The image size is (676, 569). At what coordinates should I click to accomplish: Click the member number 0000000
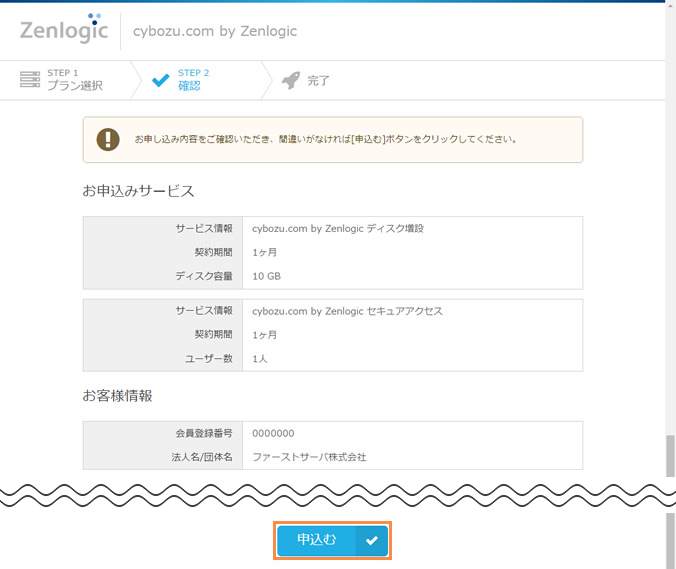coord(273,433)
